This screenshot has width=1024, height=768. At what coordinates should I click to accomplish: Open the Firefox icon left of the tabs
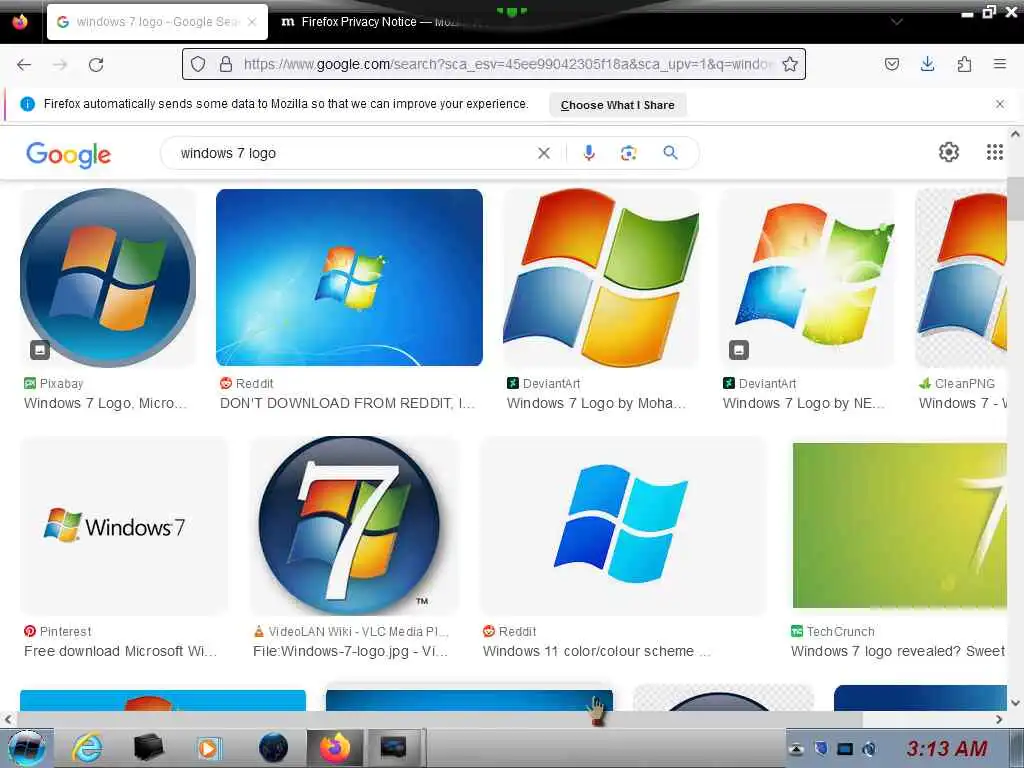tap(20, 22)
